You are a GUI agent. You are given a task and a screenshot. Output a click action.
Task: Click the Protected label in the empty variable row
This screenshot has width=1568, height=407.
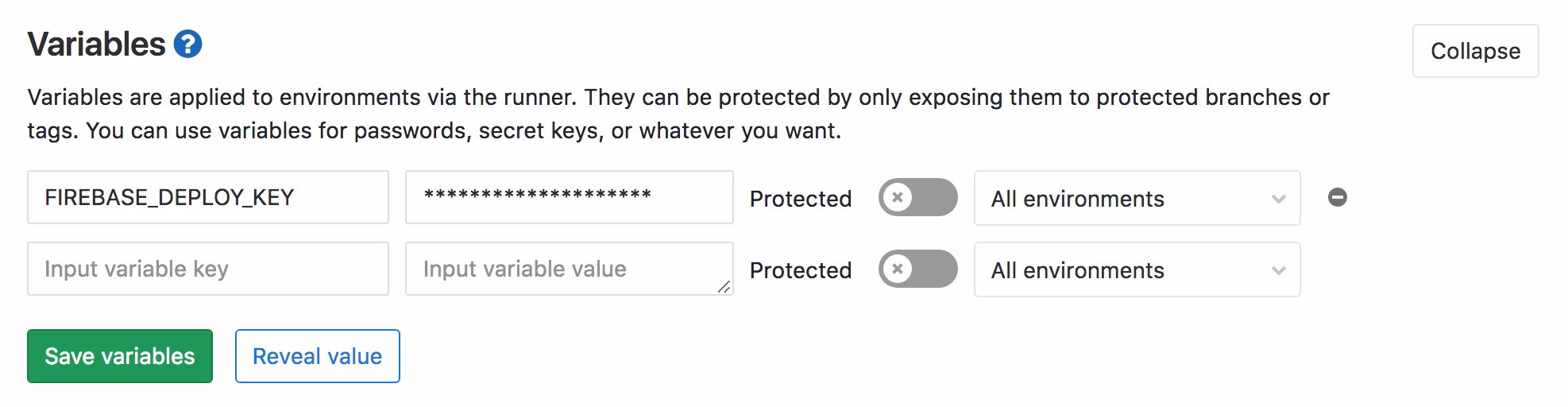point(800,270)
